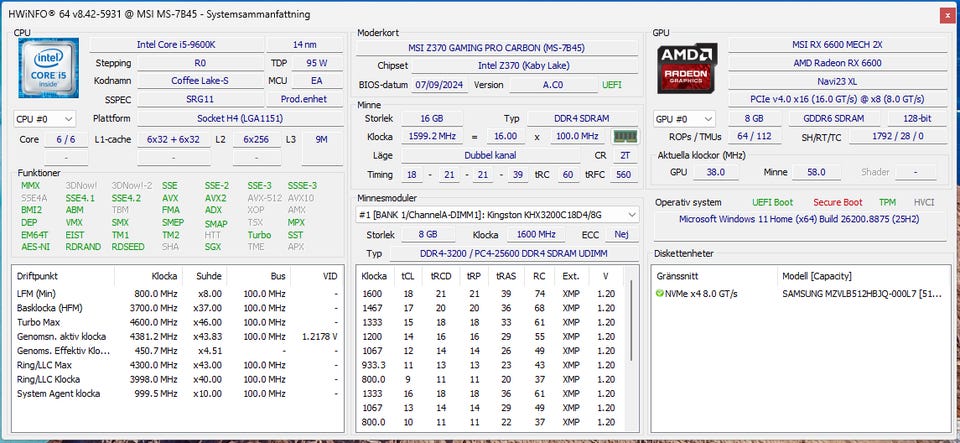Image resolution: width=960 pixels, height=443 pixels.
Task: Click the PCIe v4.0 x16 link field
Action: (x=836, y=99)
